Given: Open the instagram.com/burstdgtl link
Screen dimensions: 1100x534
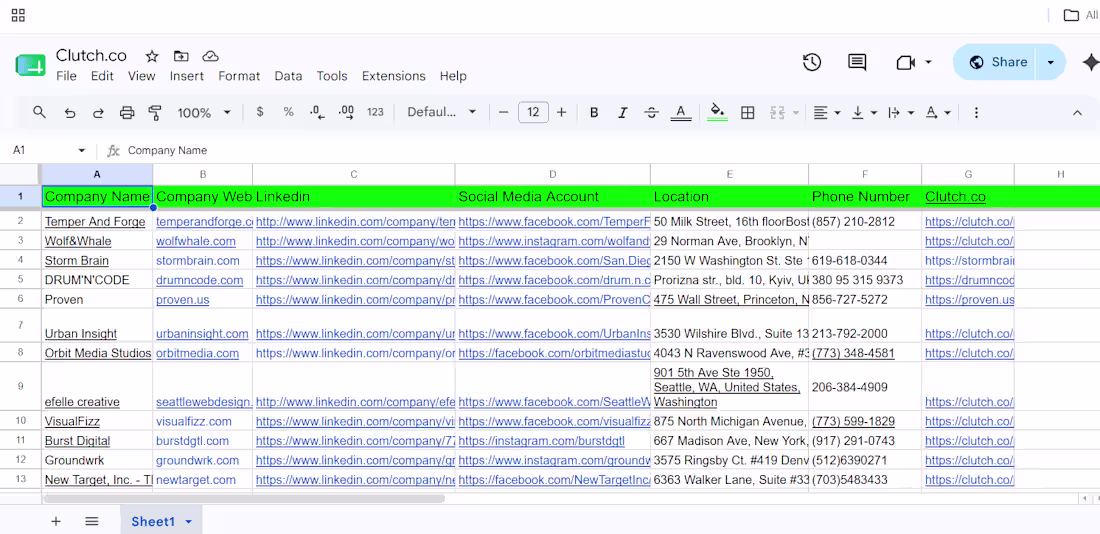Looking at the screenshot, I should pos(542,441).
